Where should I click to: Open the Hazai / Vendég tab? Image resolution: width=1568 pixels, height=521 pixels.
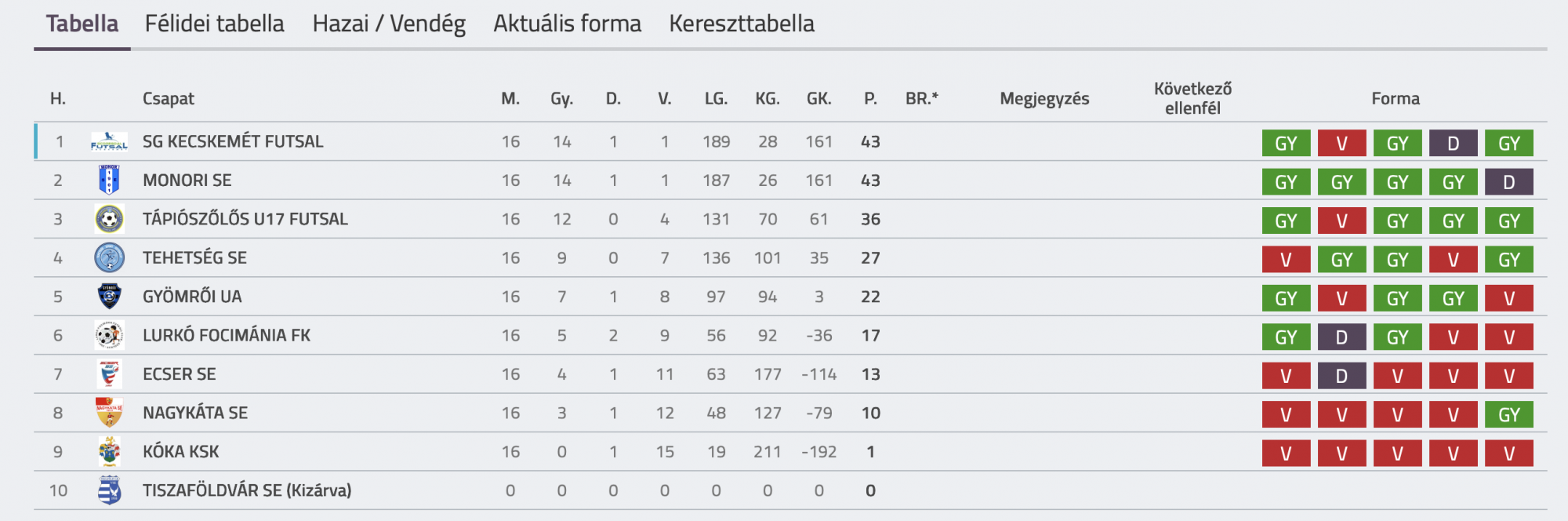click(389, 24)
